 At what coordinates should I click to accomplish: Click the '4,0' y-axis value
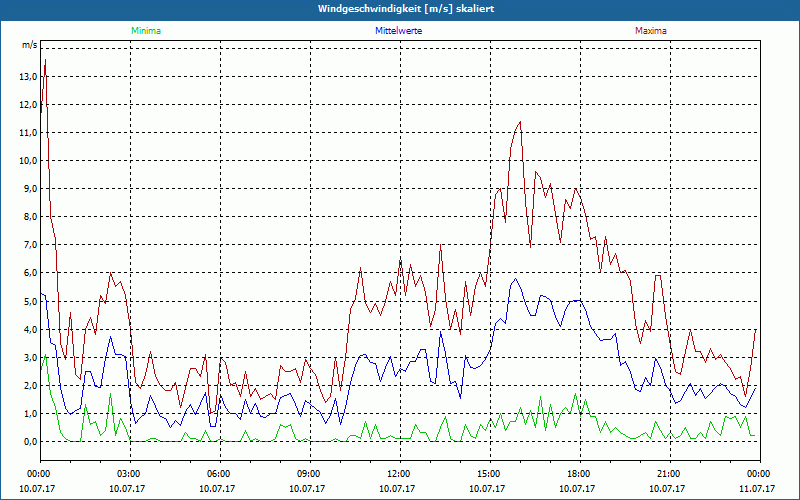tap(30, 330)
